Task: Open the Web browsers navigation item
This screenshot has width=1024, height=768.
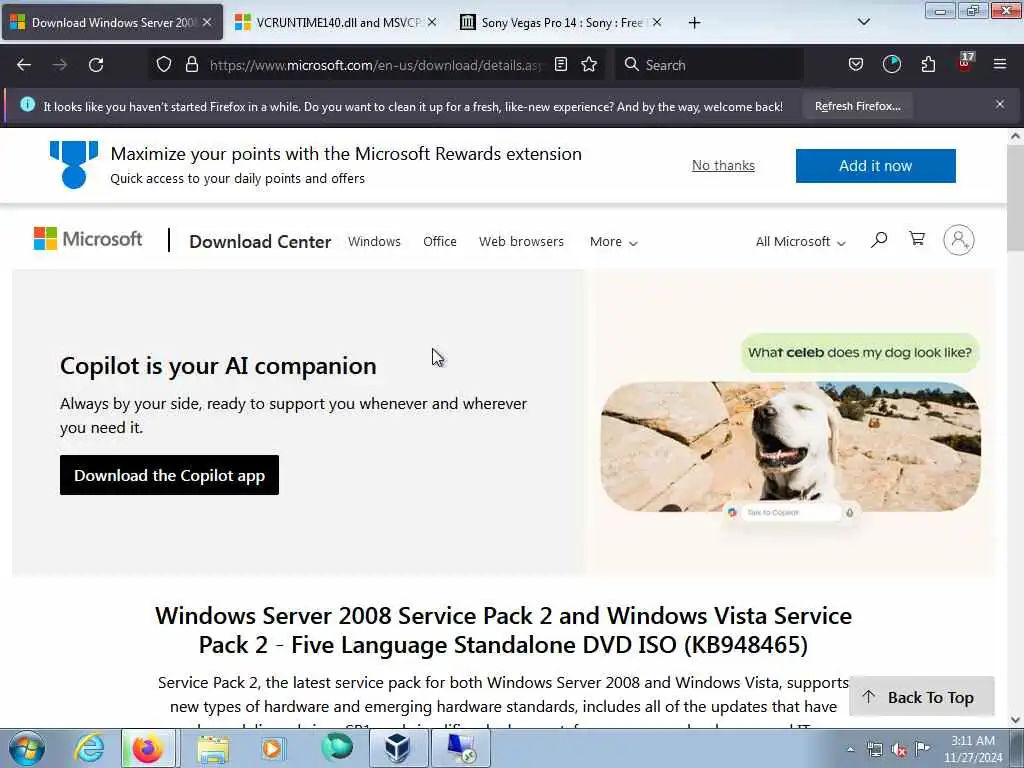Action: pos(521,242)
